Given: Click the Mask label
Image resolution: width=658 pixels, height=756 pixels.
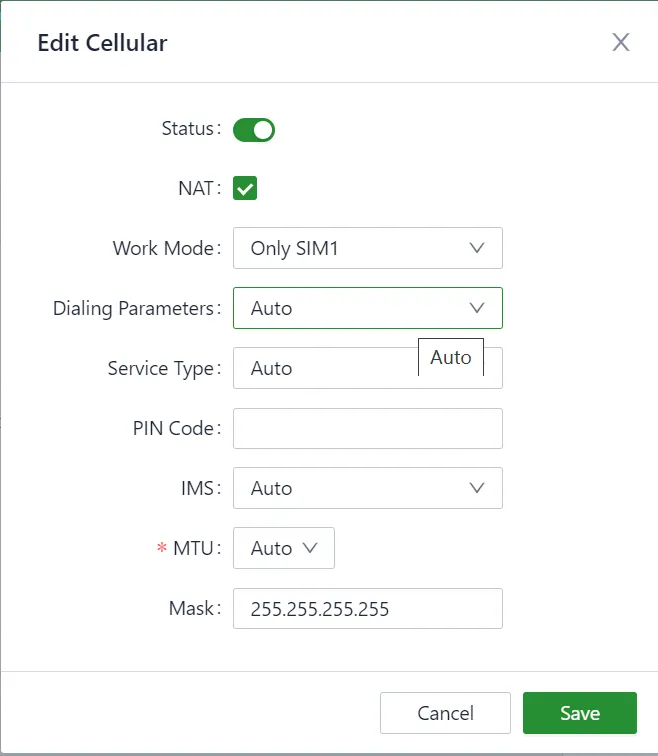Looking at the screenshot, I should (195, 608).
